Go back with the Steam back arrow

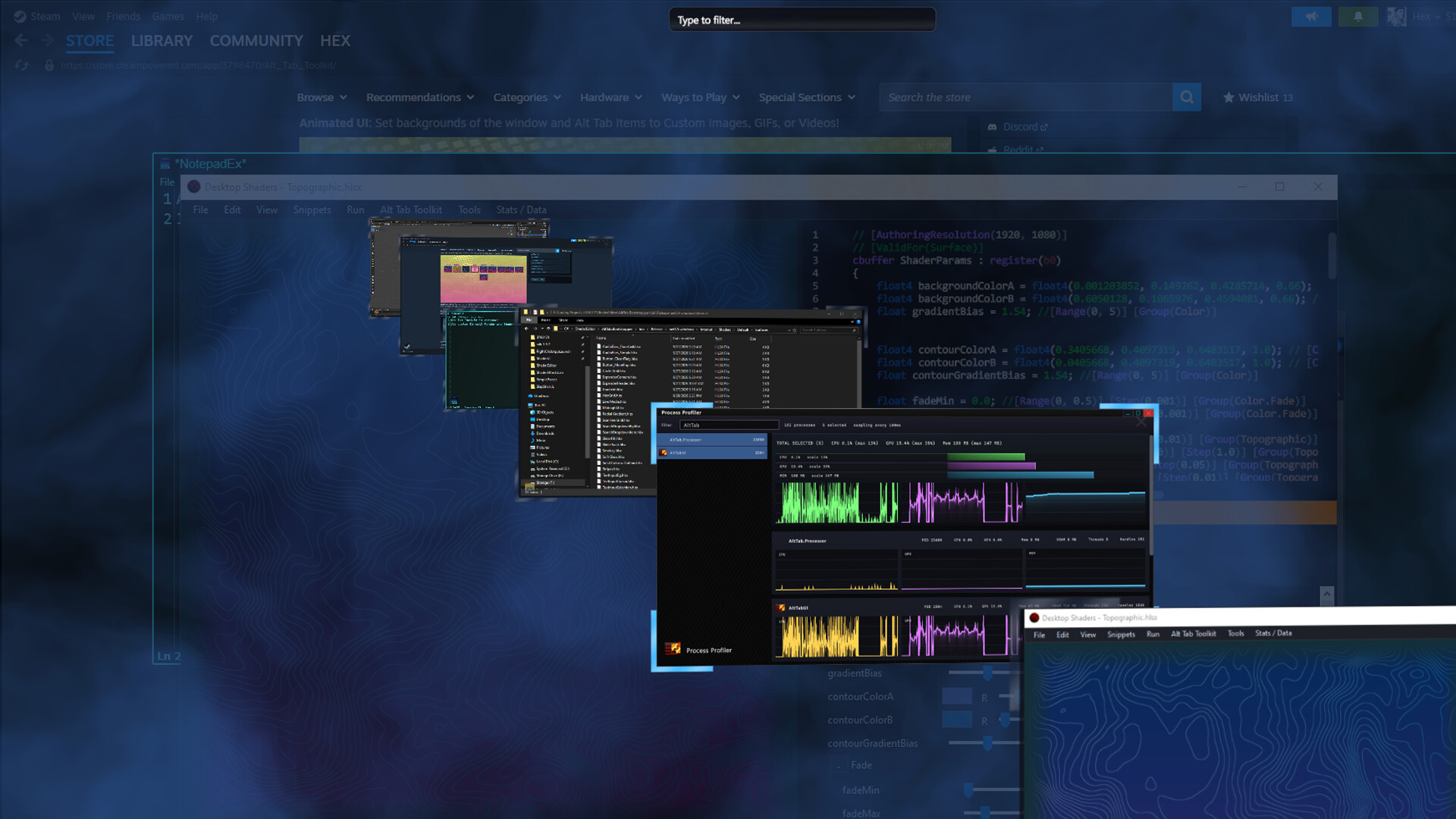click(21, 41)
